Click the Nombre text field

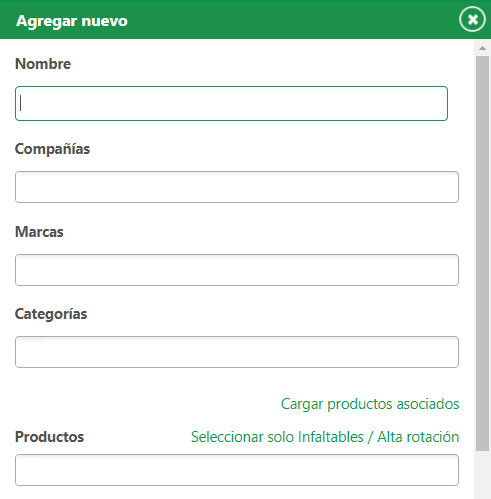point(231,103)
